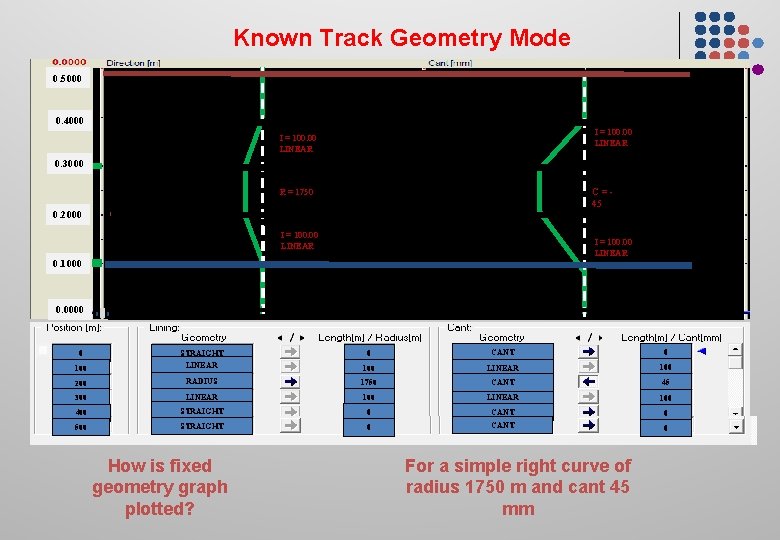Select Lining length field at position 300
Screen dimensions: 780x540
[369, 397]
